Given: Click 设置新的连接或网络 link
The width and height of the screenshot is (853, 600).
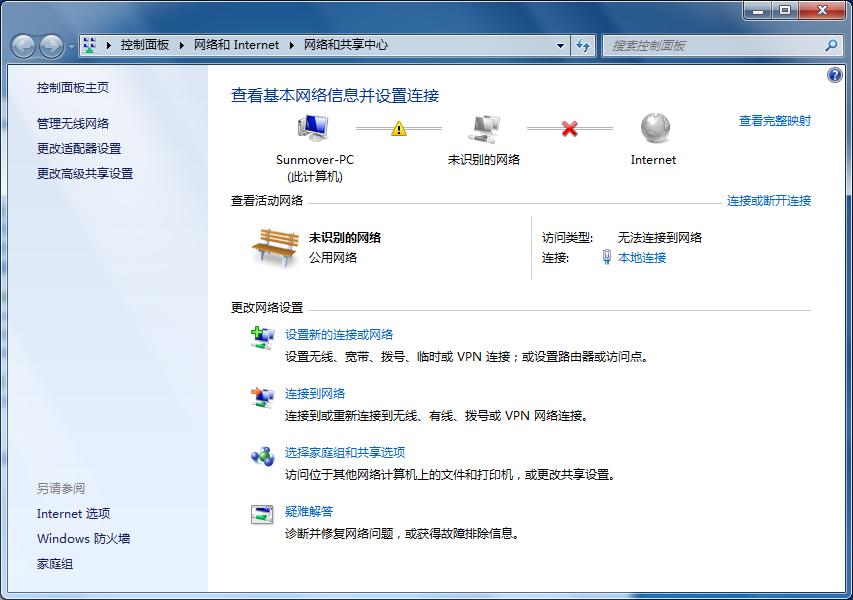Looking at the screenshot, I should click(x=339, y=335).
